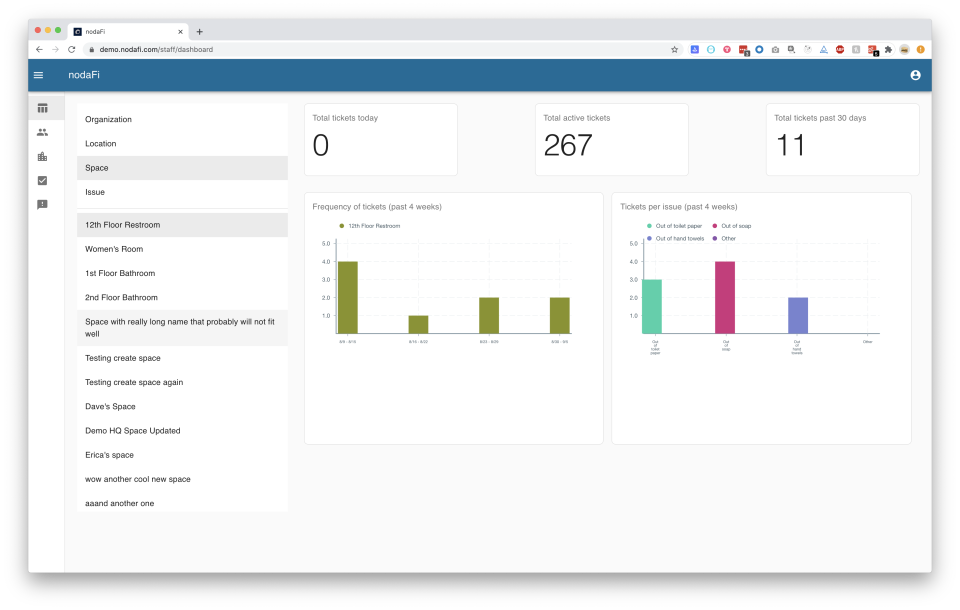This screenshot has width=960, height=610.
Task: Choose Dave's Space in the list
Action: [110, 407]
